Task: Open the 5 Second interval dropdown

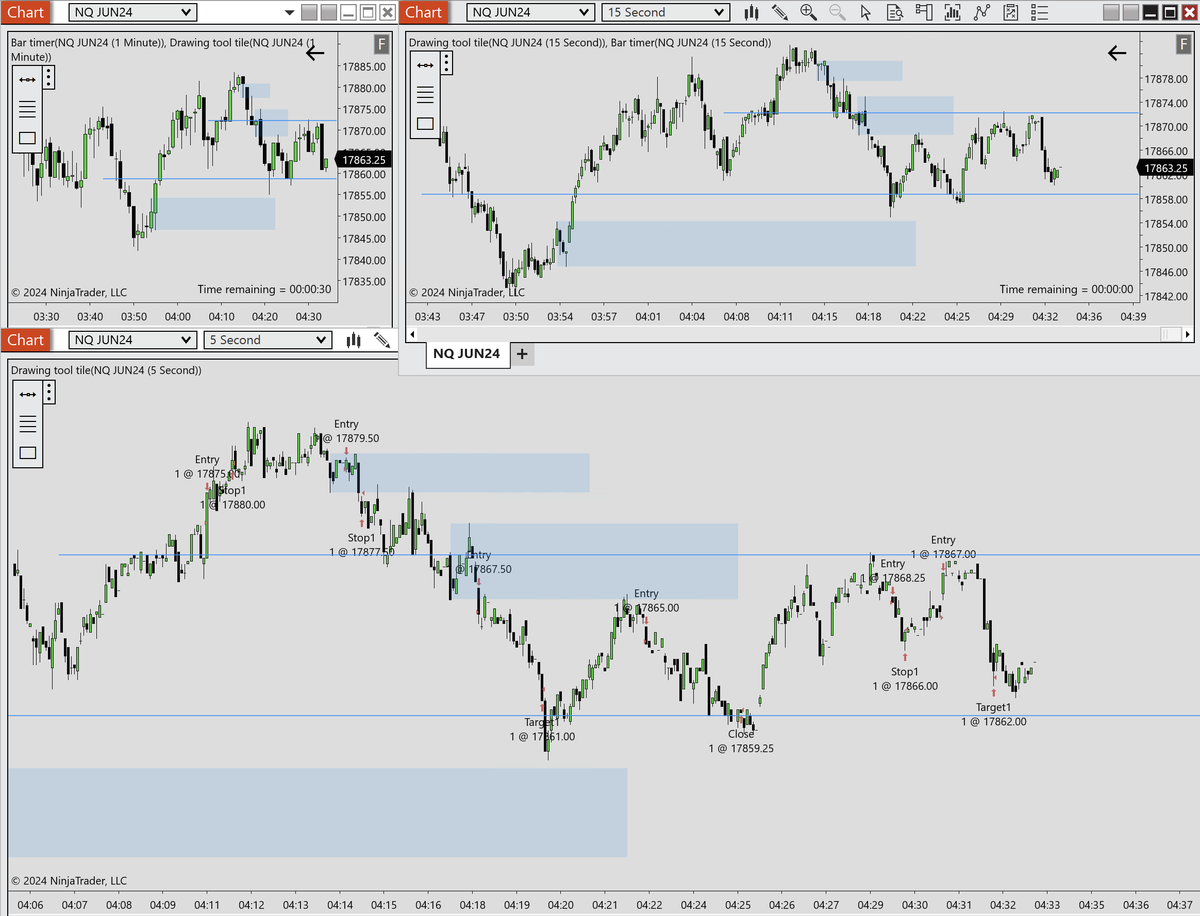Action: point(267,340)
